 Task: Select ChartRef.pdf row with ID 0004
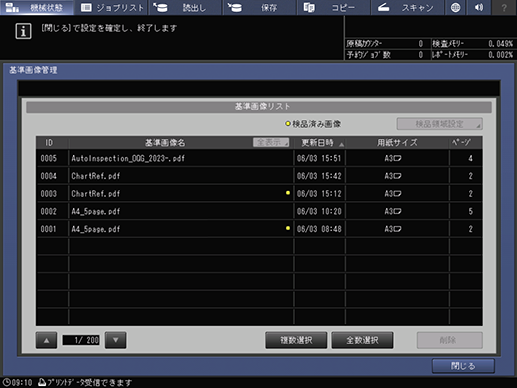[x=259, y=176]
